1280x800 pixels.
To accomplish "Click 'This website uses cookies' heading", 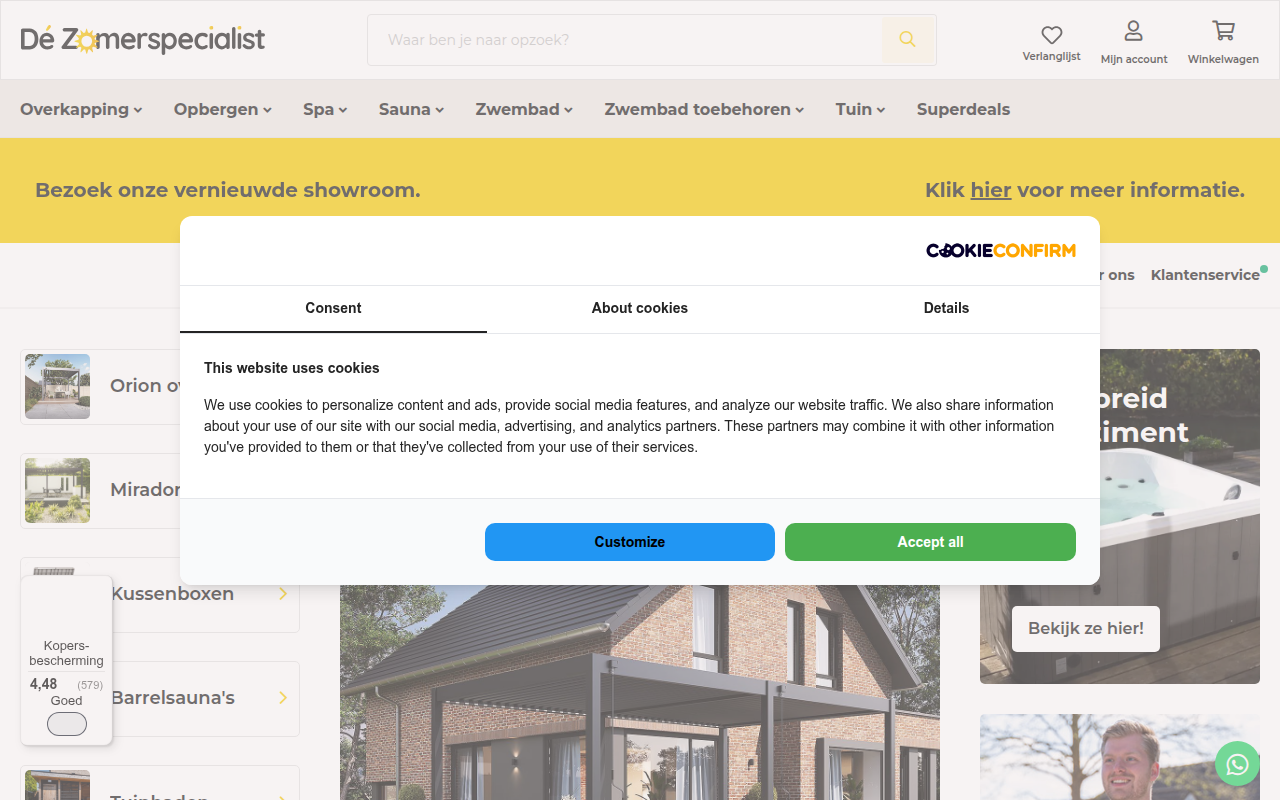I will click(292, 368).
